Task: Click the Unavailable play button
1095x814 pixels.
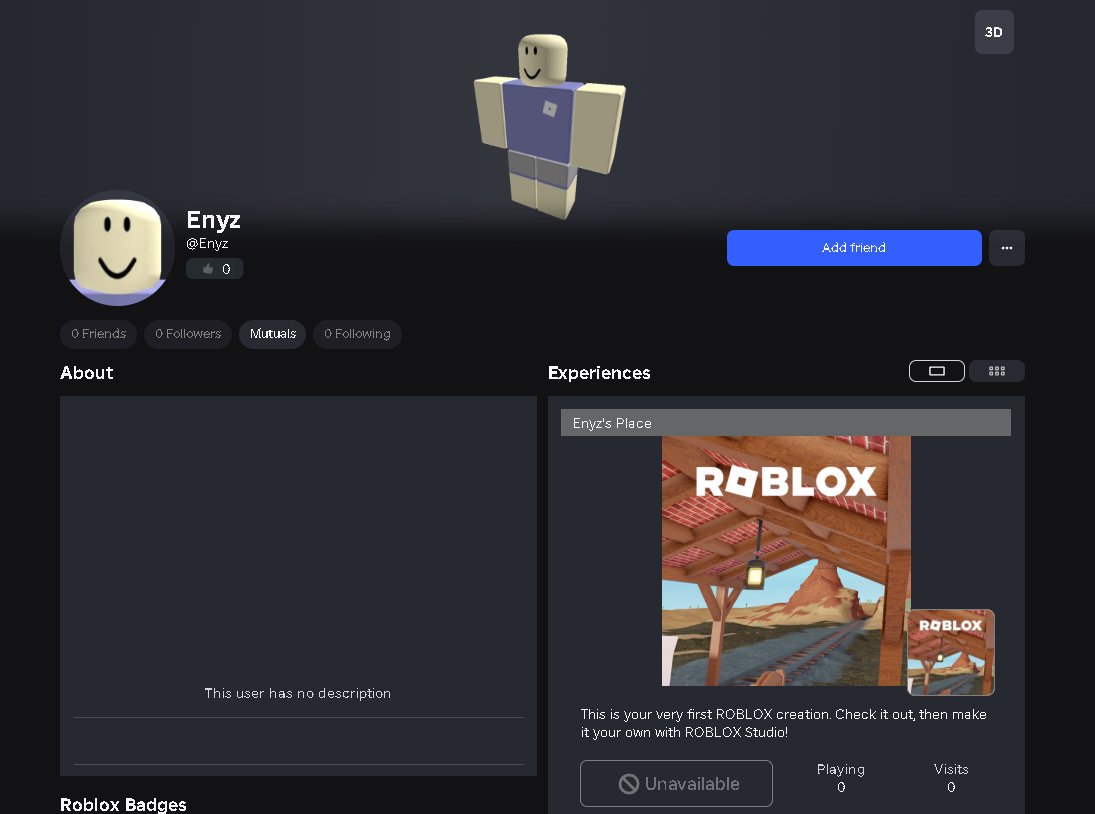Action: pos(676,783)
